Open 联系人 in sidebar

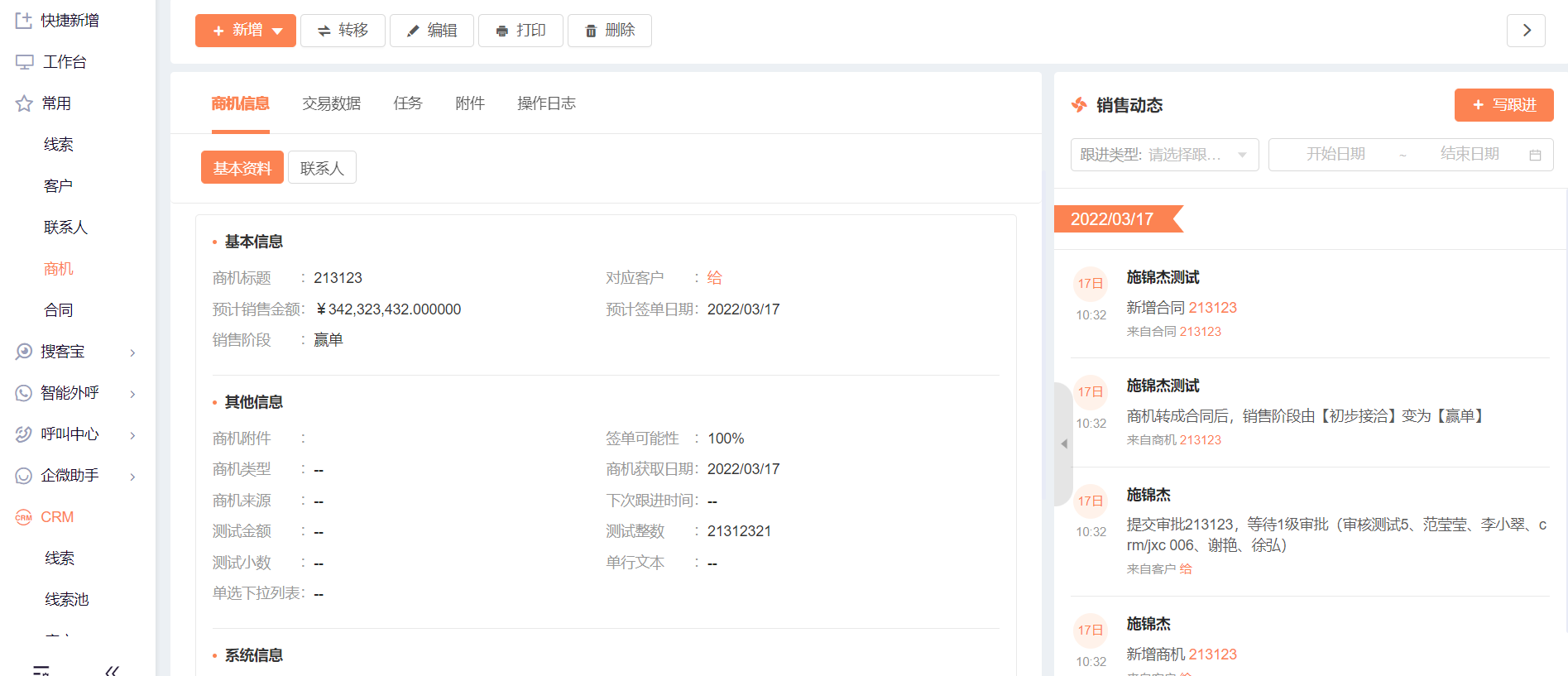point(65,228)
